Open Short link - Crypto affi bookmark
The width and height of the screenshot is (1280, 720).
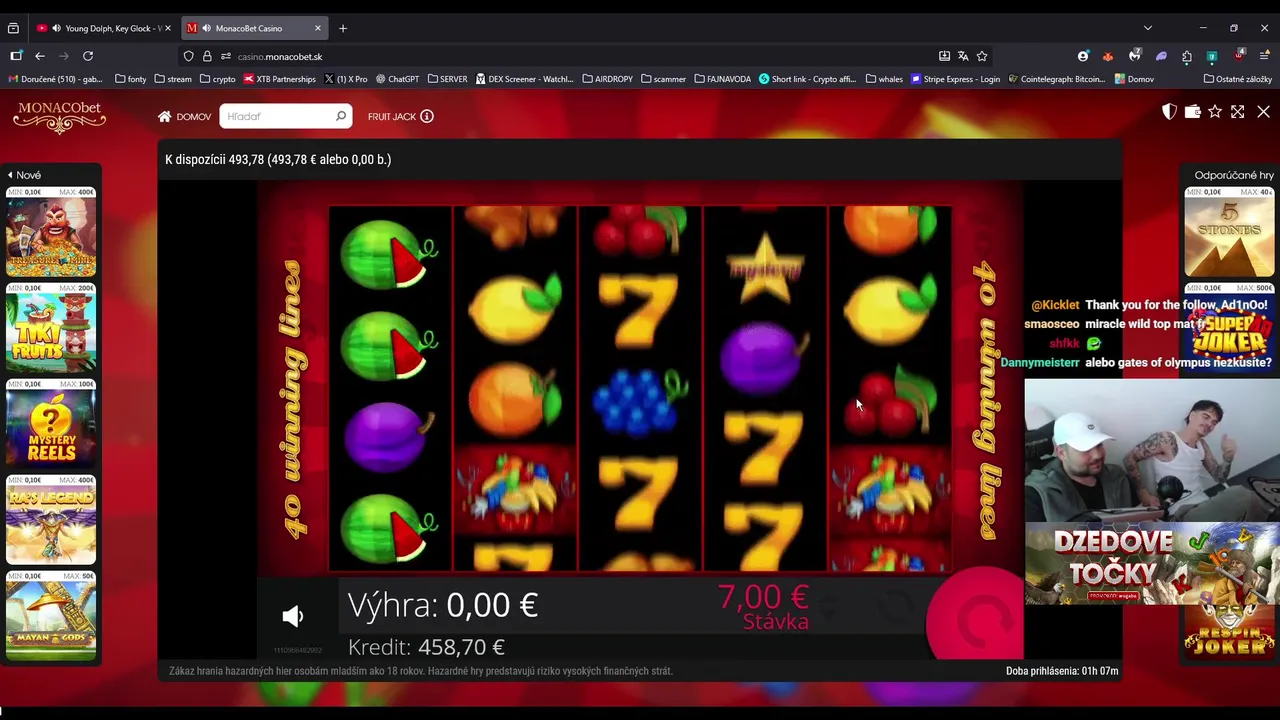tap(808, 79)
